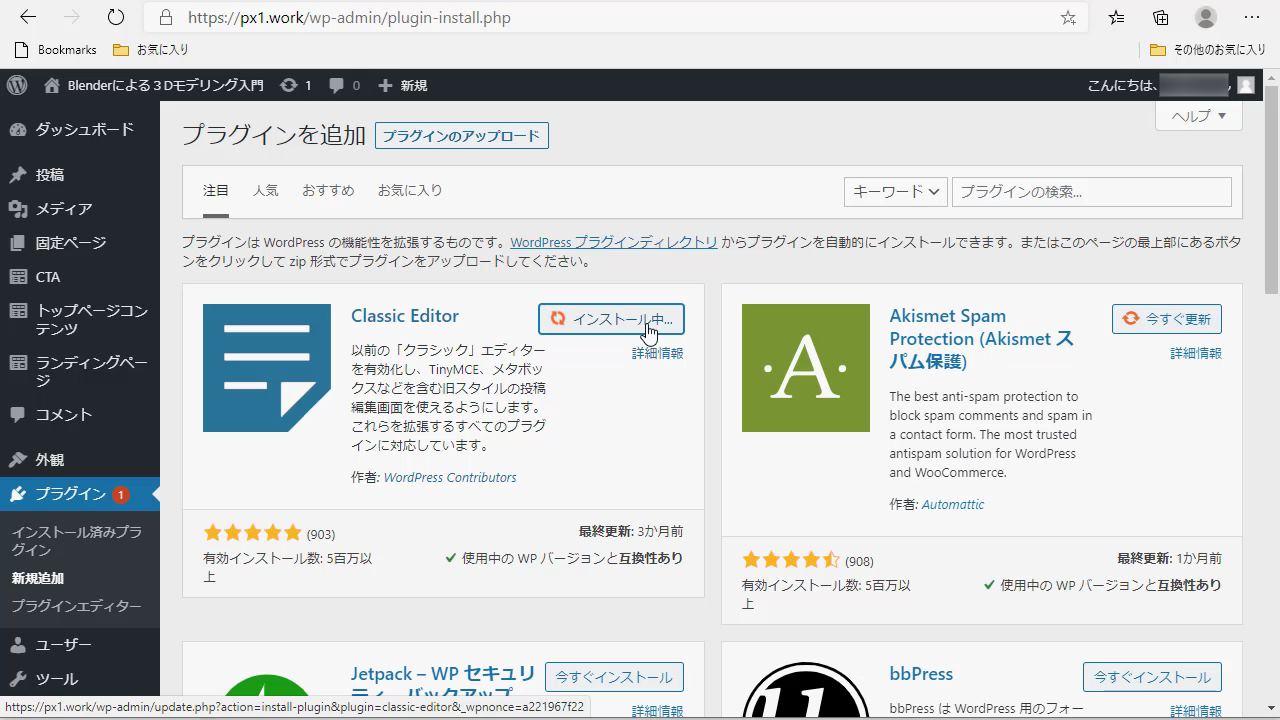Open the comments bubble in admin bar
Image resolution: width=1280 pixels, height=720 pixels.
(337, 85)
